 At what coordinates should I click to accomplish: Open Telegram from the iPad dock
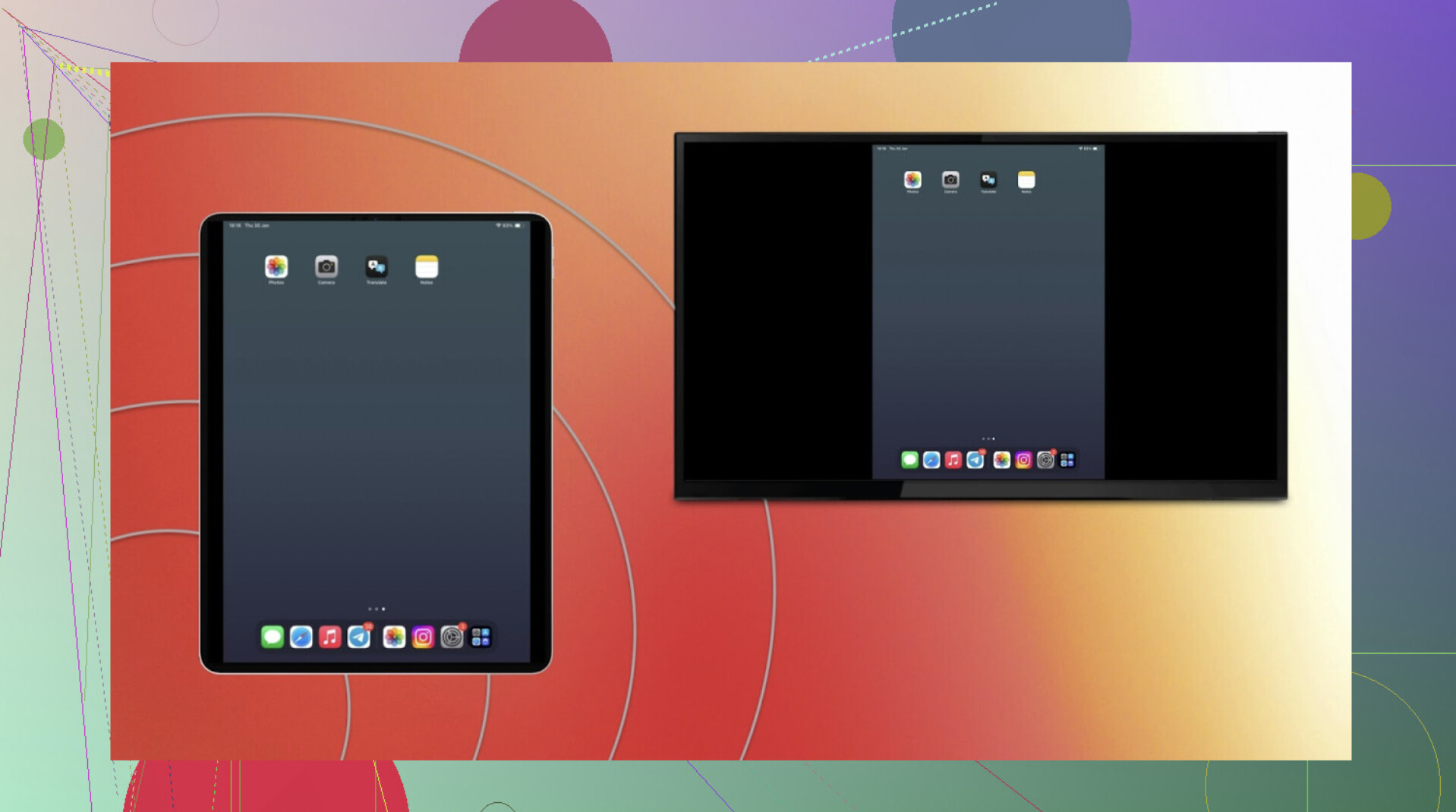(x=359, y=637)
